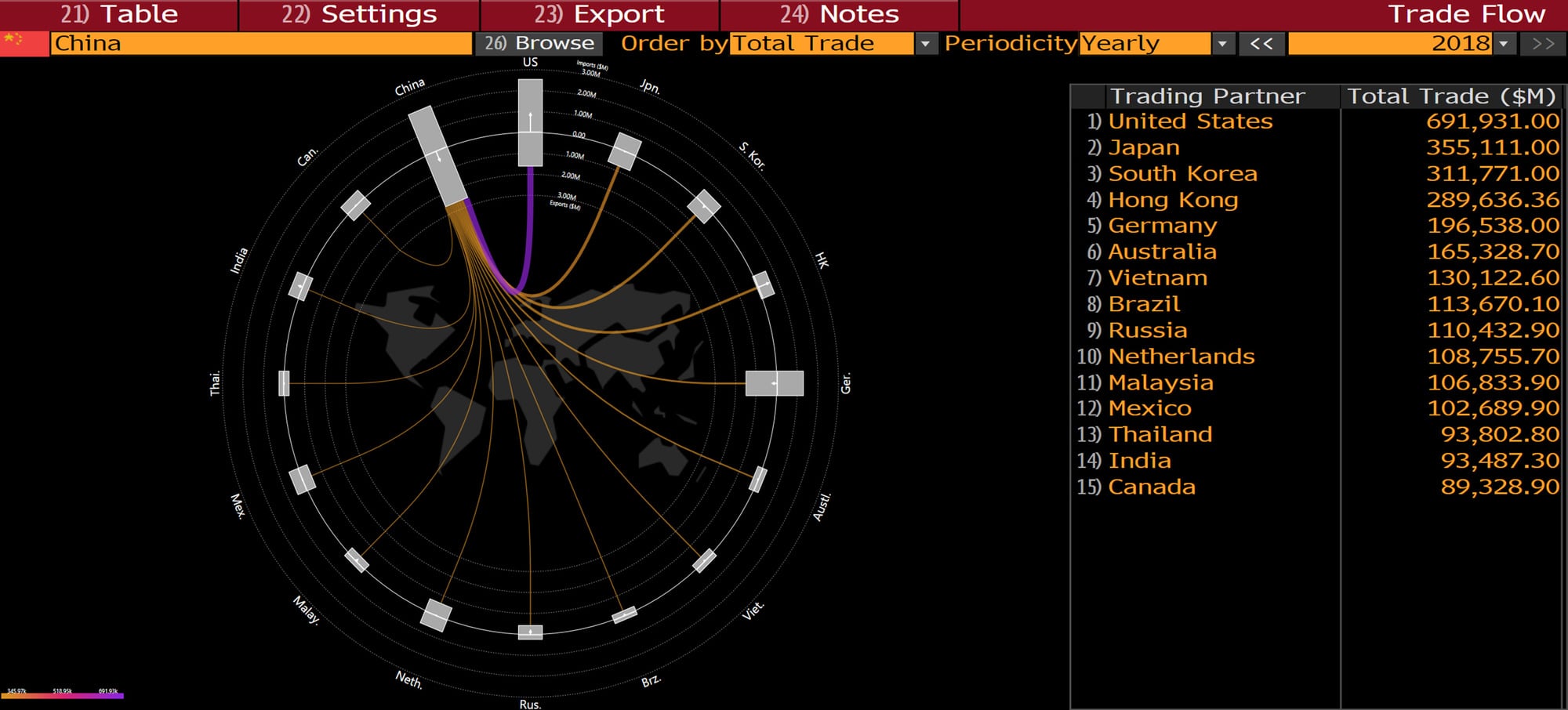
Task: Open the 23) Export menu
Action: coord(600,14)
